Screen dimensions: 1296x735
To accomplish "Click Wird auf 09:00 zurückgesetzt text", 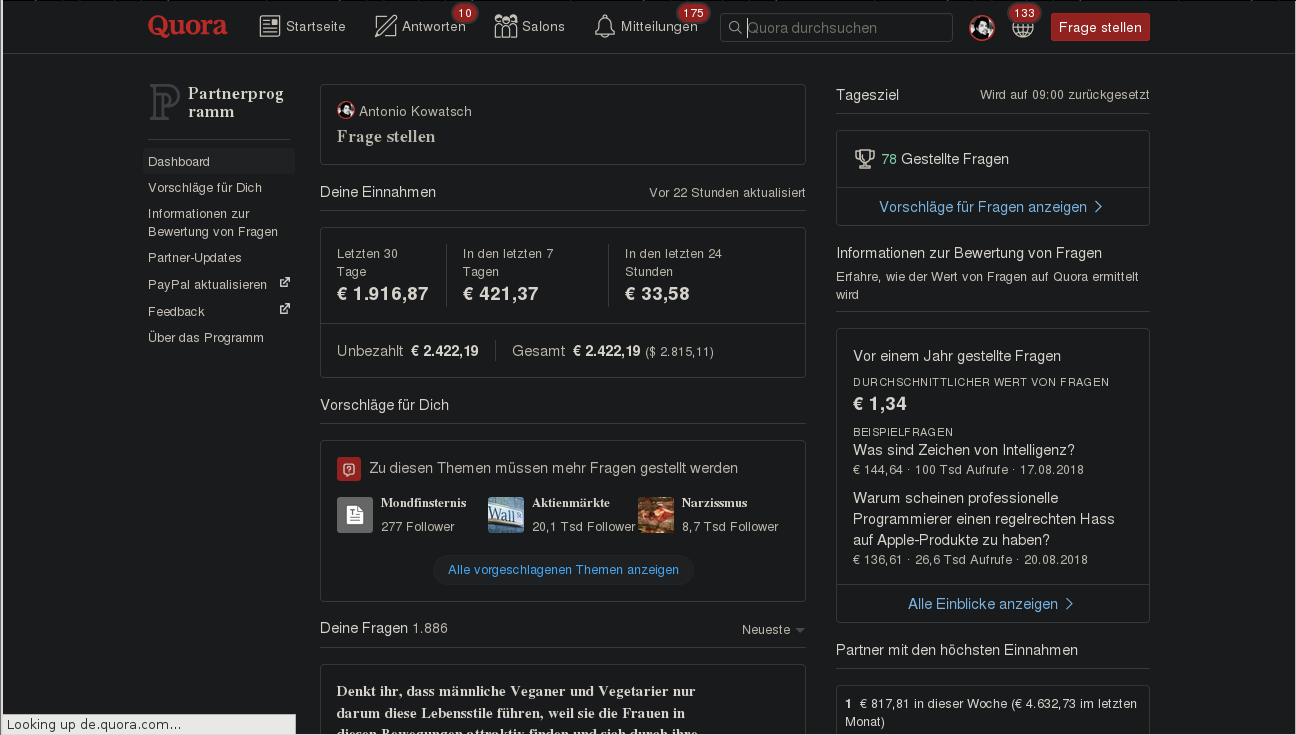I will pyautogui.click(x=1065, y=95).
